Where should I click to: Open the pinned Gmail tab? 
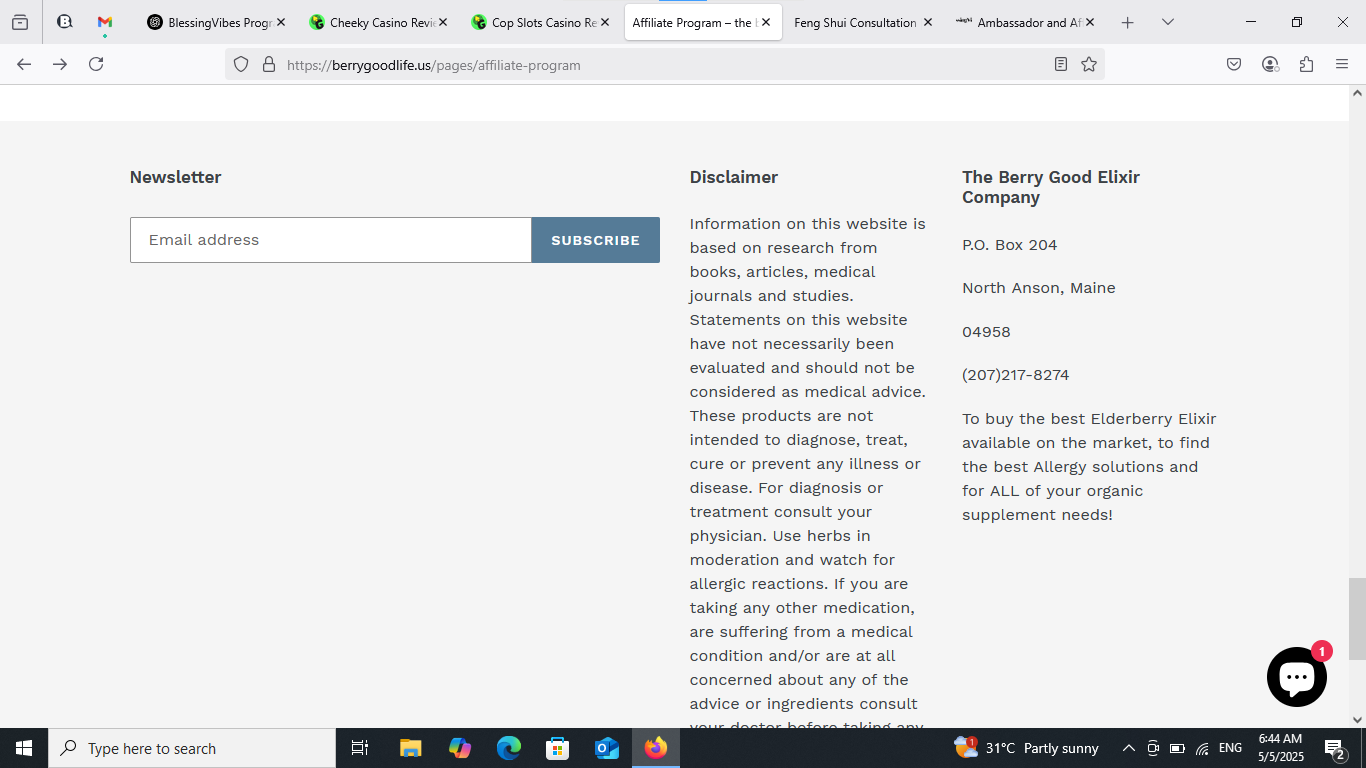[105, 22]
